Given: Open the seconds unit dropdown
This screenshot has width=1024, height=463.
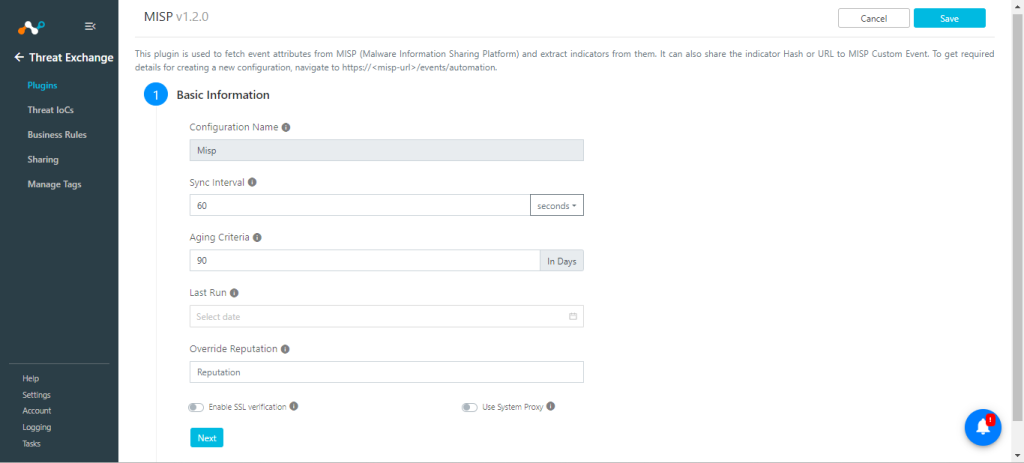Looking at the screenshot, I should coord(556,206).
